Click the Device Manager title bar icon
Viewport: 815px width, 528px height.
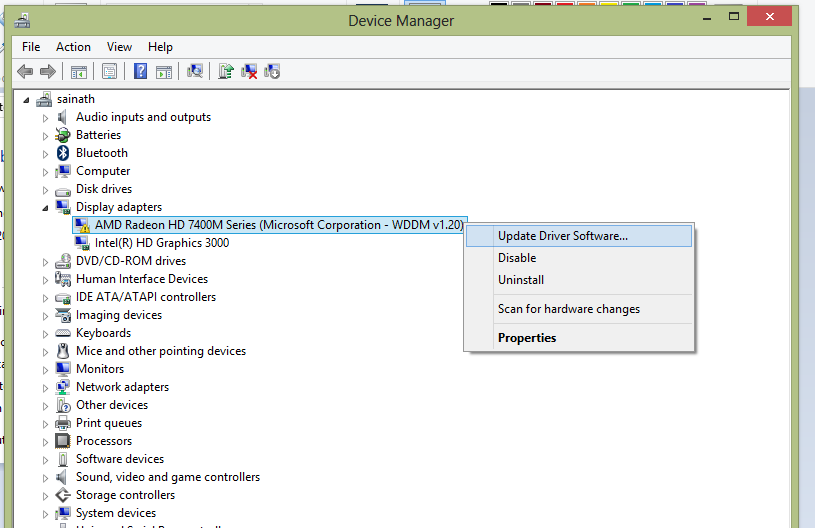point(22,21)
